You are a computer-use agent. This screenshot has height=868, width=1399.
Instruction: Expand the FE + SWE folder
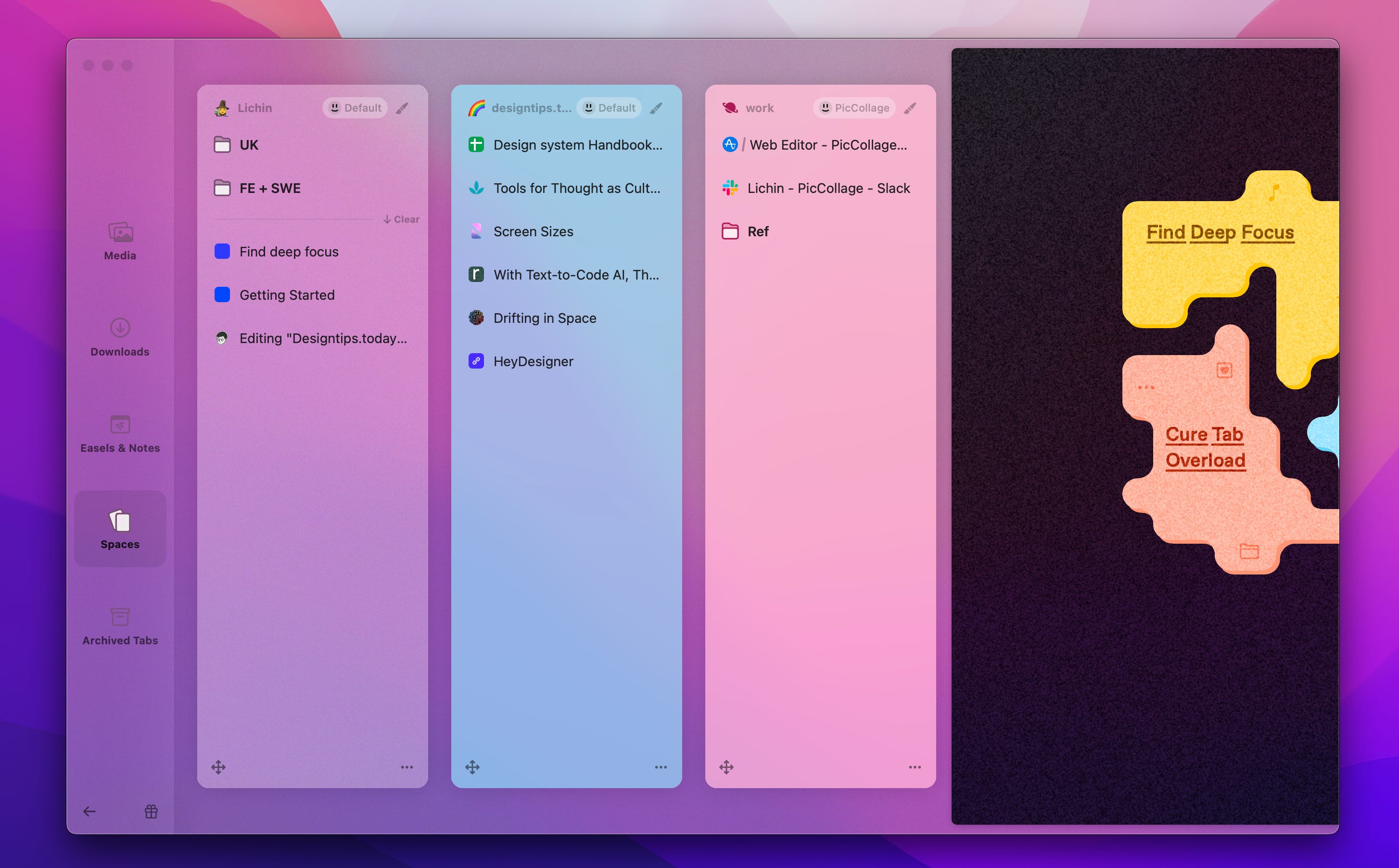pos(270,188)
